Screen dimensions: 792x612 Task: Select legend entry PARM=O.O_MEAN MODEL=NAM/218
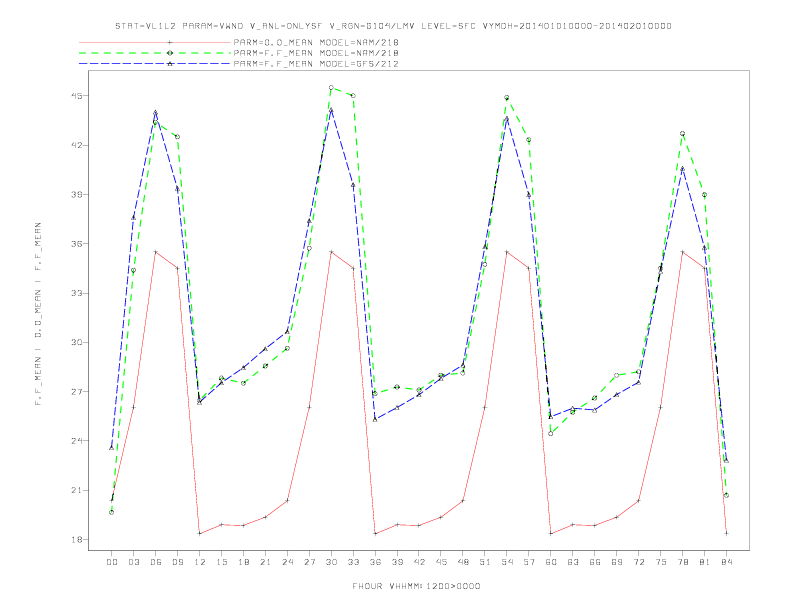(x=316, y=42)
